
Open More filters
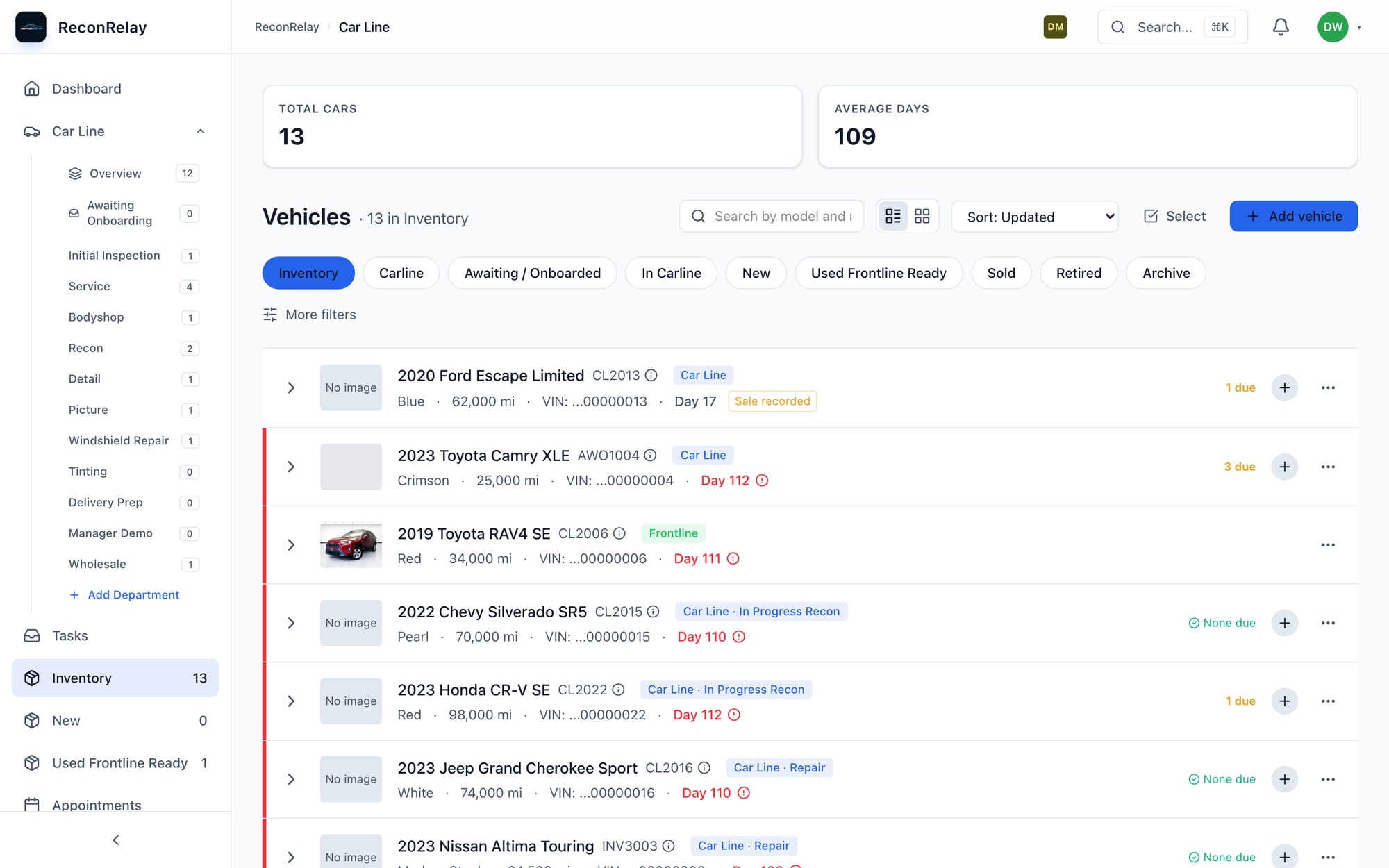pos(310,315)
